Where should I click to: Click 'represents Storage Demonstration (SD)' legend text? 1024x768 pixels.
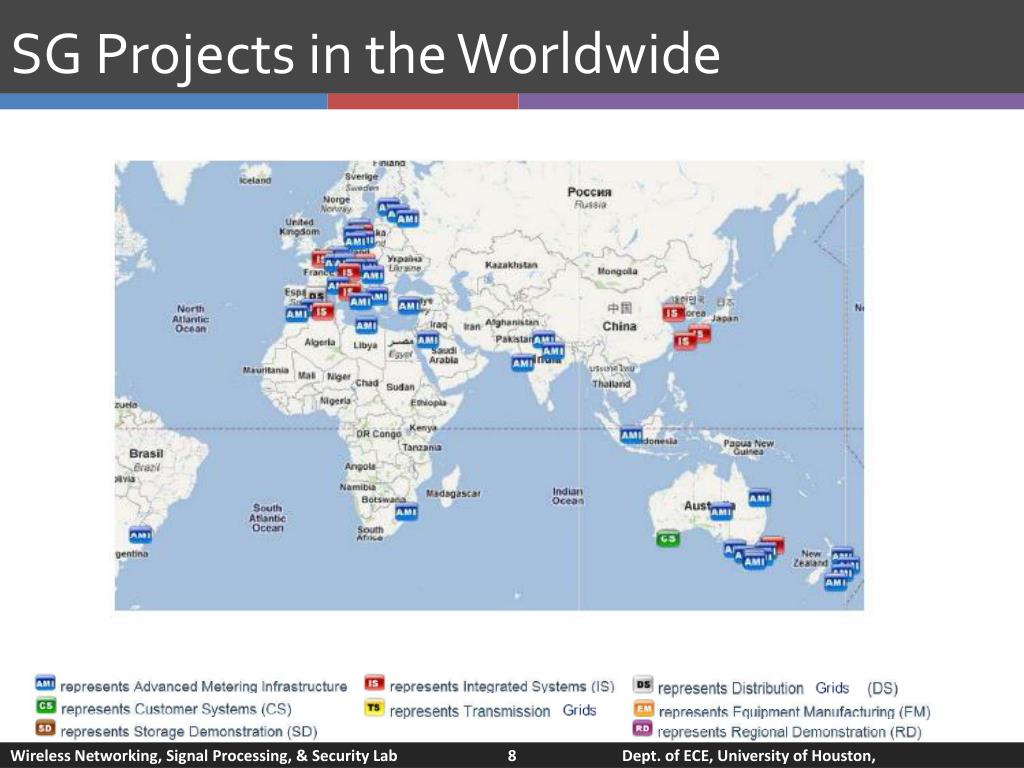tap(189, 731)
